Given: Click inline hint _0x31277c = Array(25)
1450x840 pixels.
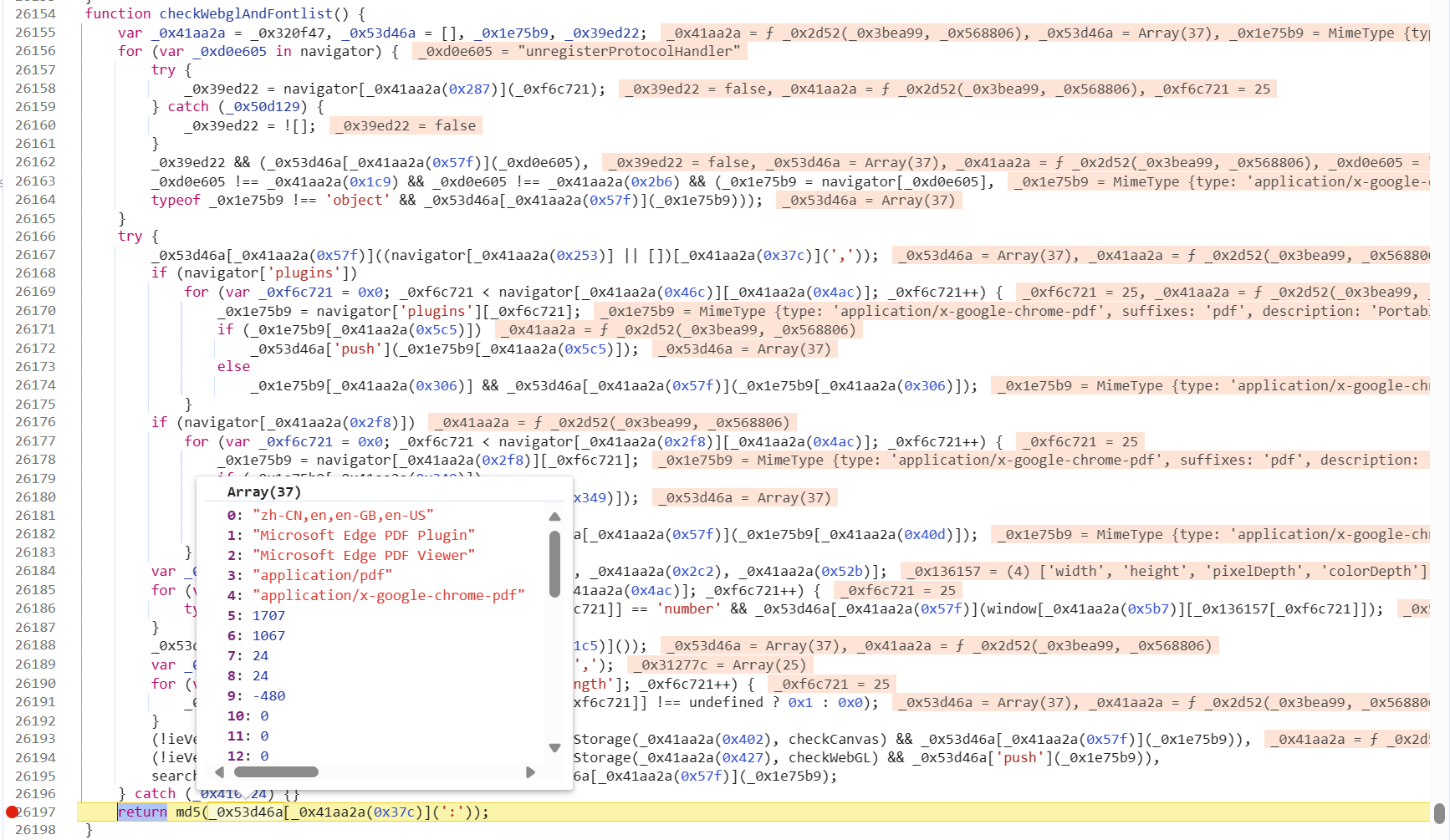Looking at the screenshot, I should click(719, 665).
